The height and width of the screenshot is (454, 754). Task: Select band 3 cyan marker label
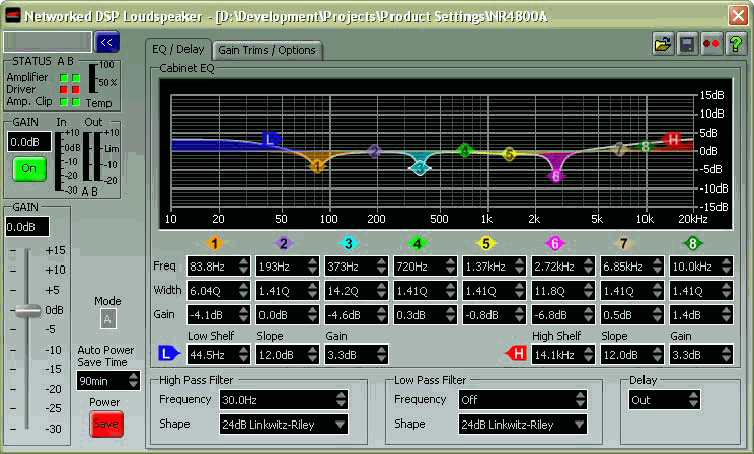[x=348, y=243]
